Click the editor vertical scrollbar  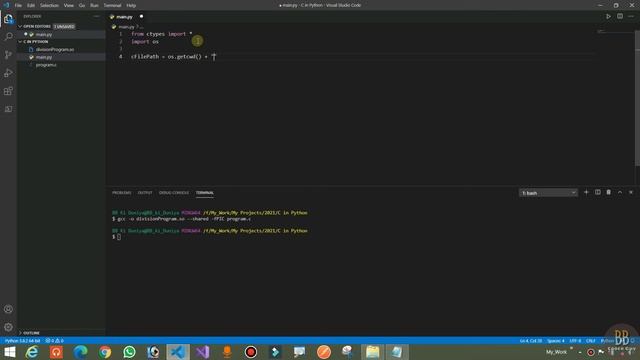point(638,98)
